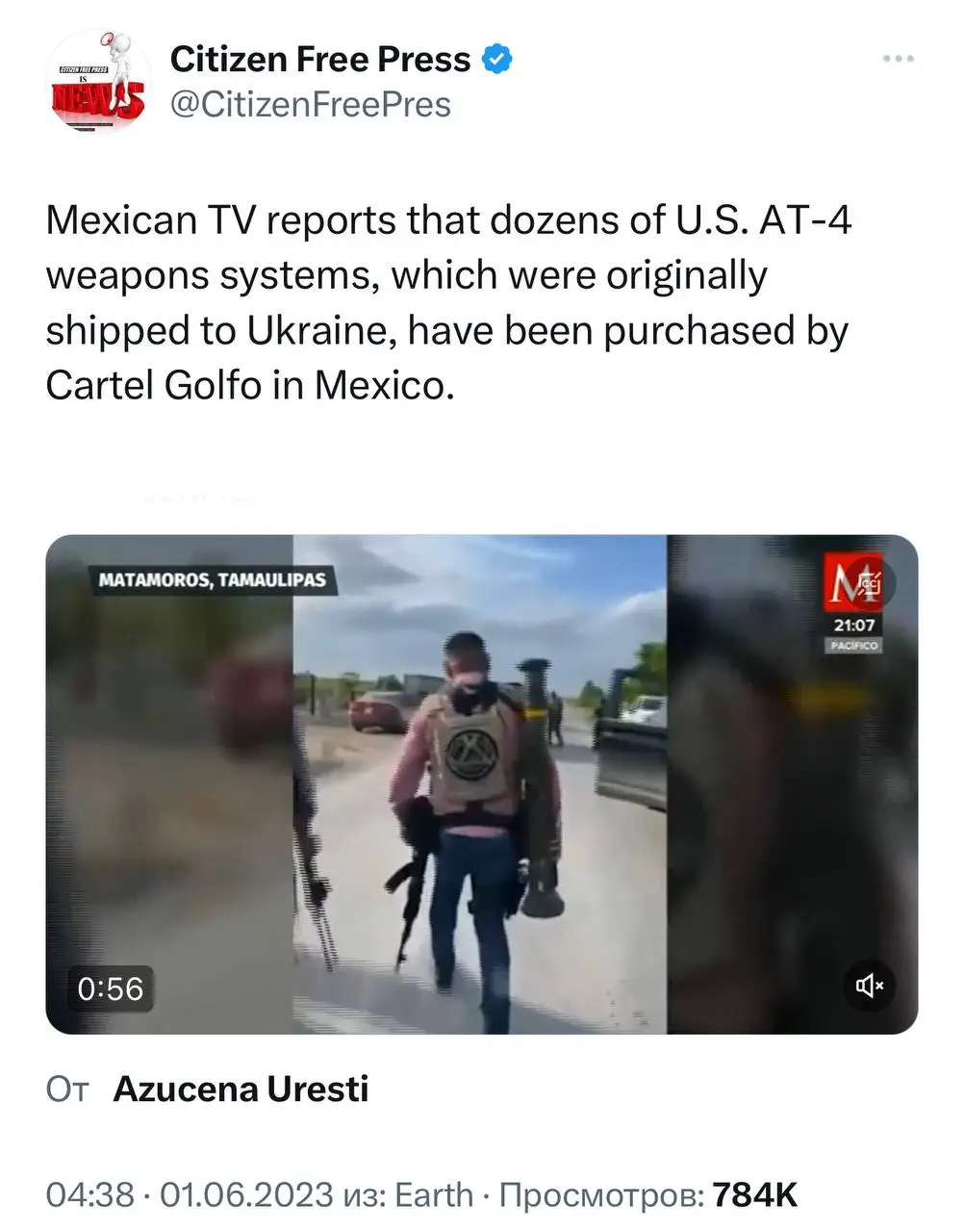Click the MATAMOROS, TAMAULIPAS caption overlay

(x=212, y=579)
